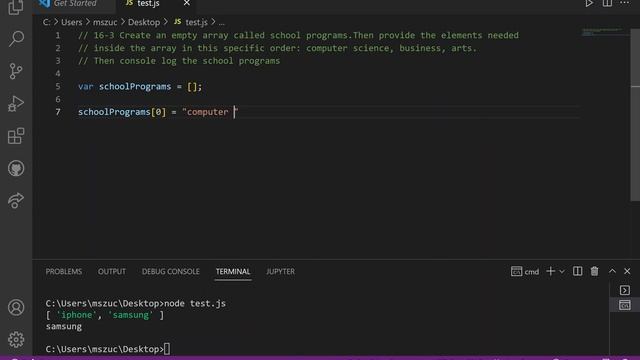Select the TERMINAL panel tab

click(233, 271)
